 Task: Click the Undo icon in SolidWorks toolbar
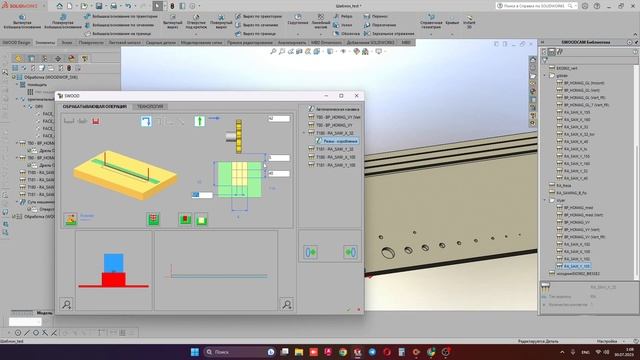click(128, 6)
